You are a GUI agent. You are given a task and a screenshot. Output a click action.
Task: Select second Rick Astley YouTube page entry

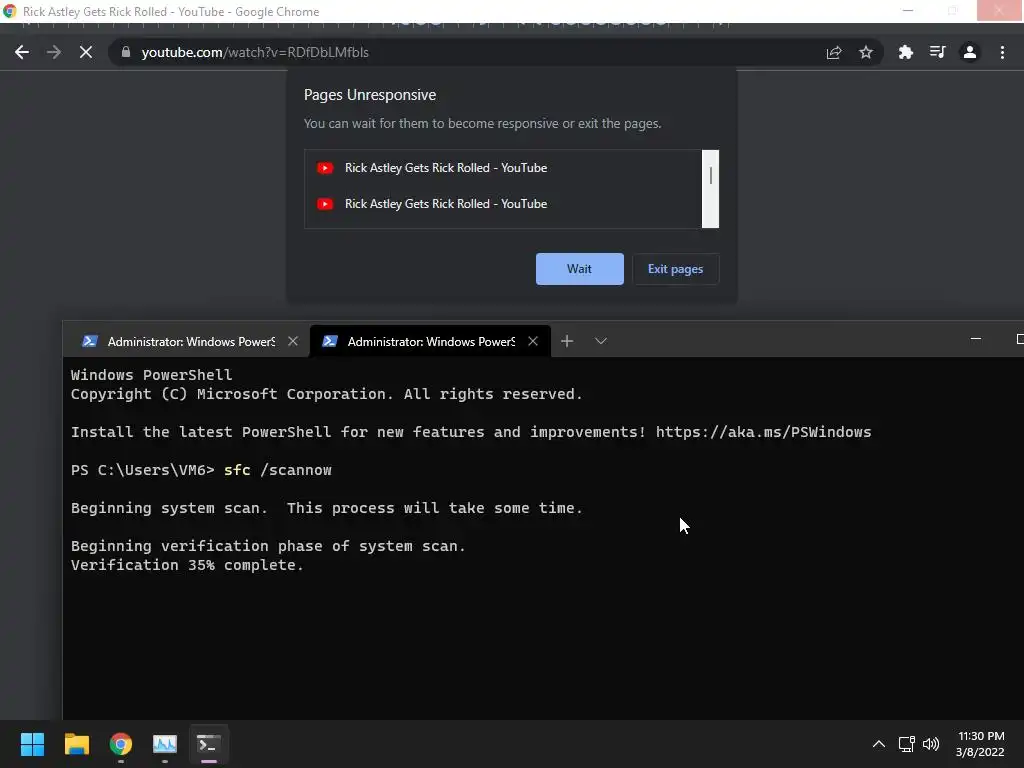[503, 204]
